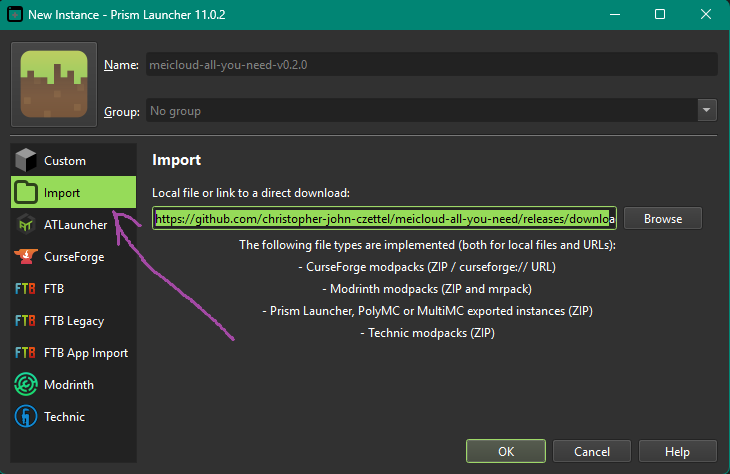Select the Technic logo icon
The width and height of the screenshot is (730, 474).
point(26,416)
